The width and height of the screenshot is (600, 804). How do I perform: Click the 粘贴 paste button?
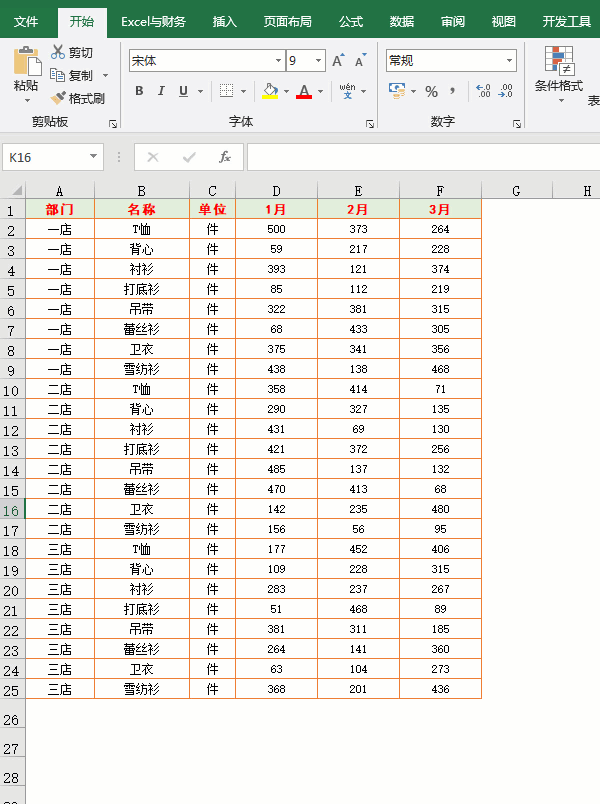pos(27,69)
